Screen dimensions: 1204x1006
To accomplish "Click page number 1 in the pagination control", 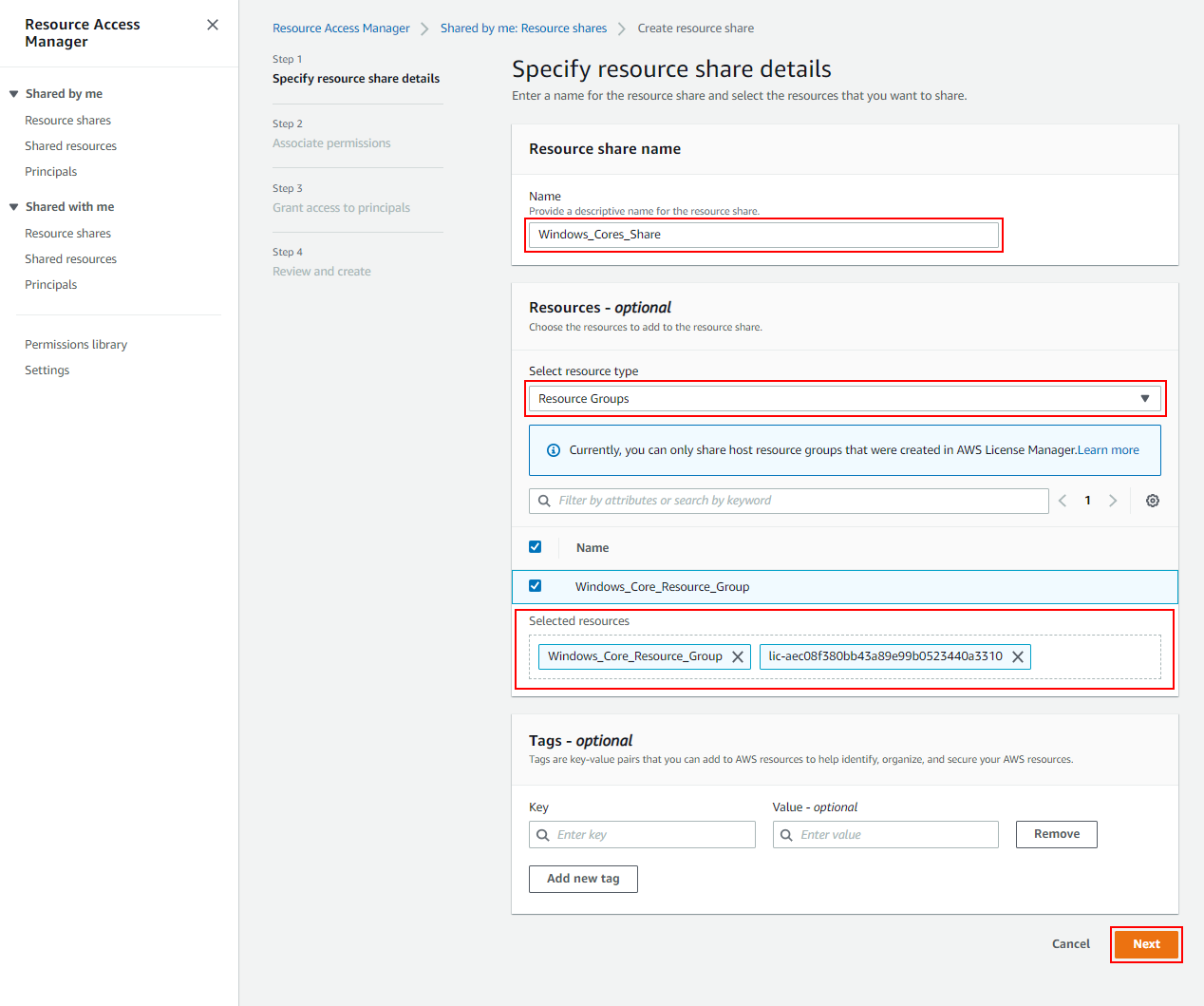I will click(1087, 500).
